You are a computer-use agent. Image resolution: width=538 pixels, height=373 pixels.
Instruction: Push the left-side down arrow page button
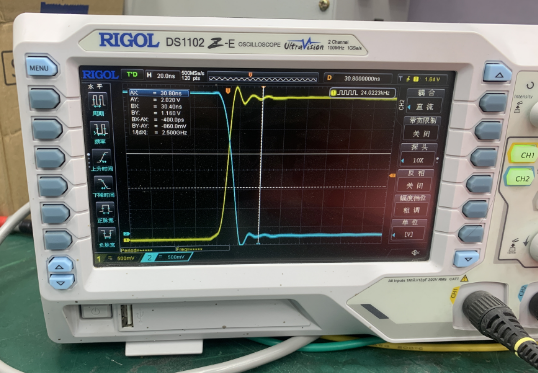point(62,282)
